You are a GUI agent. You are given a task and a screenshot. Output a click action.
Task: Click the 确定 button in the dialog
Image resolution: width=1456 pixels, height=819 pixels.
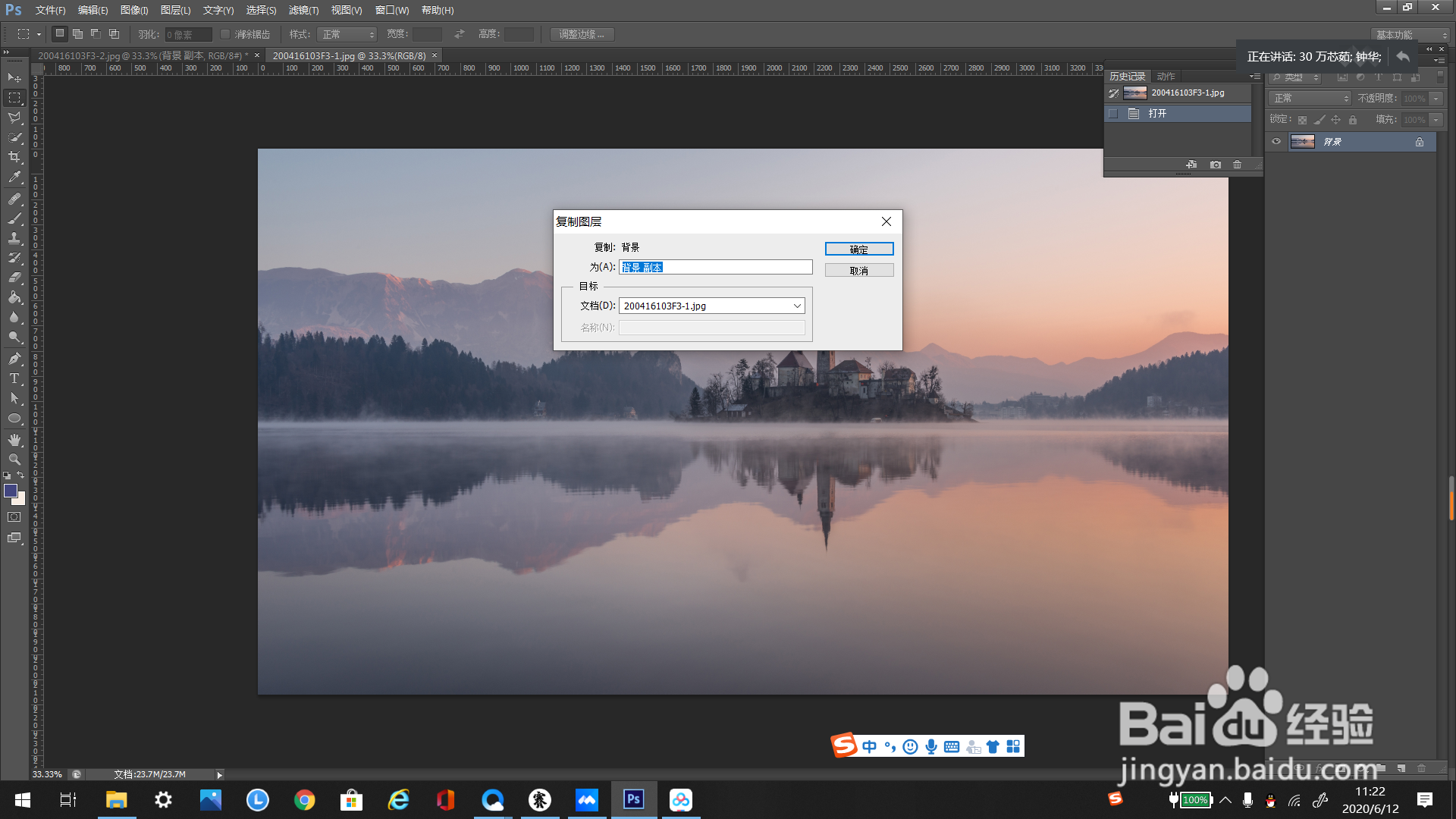tap(858, 249)
